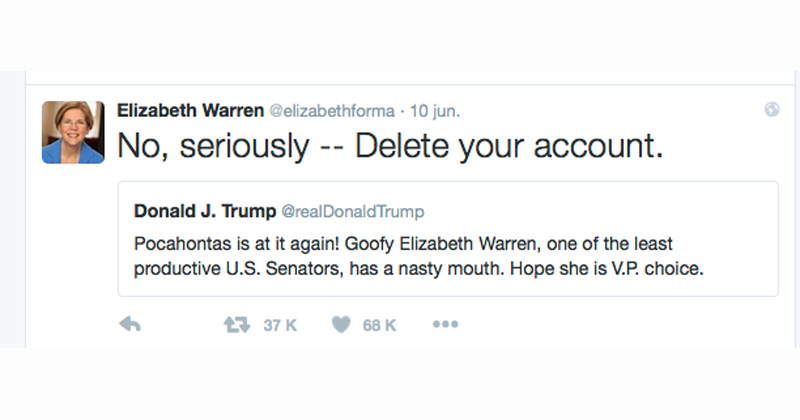Reply to Elizabeth Warren's tweet
Image resolution: width=800 pixels, height=420 pixels.
128,324
